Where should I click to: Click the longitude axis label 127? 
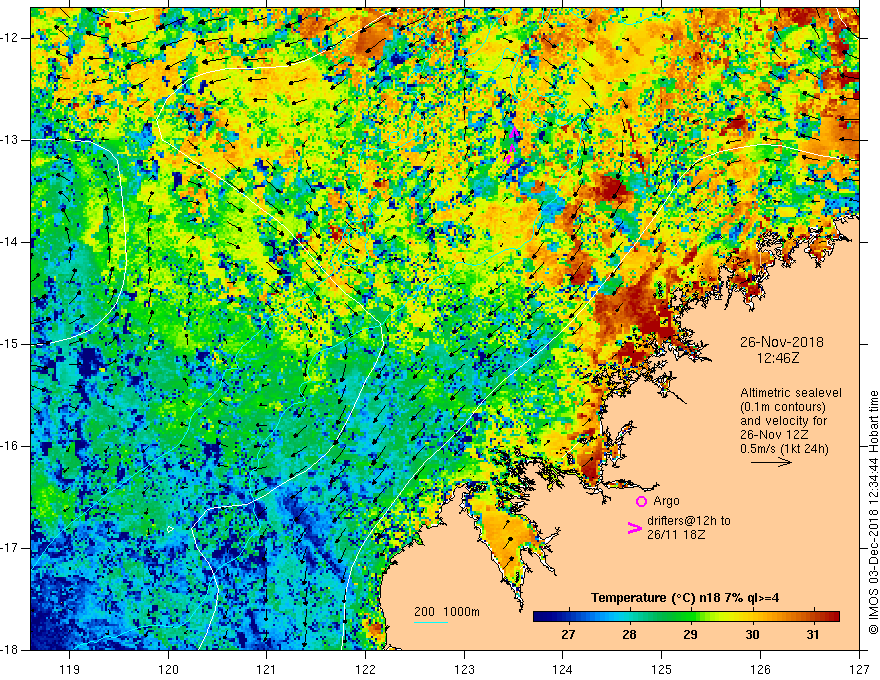(859, 669)
